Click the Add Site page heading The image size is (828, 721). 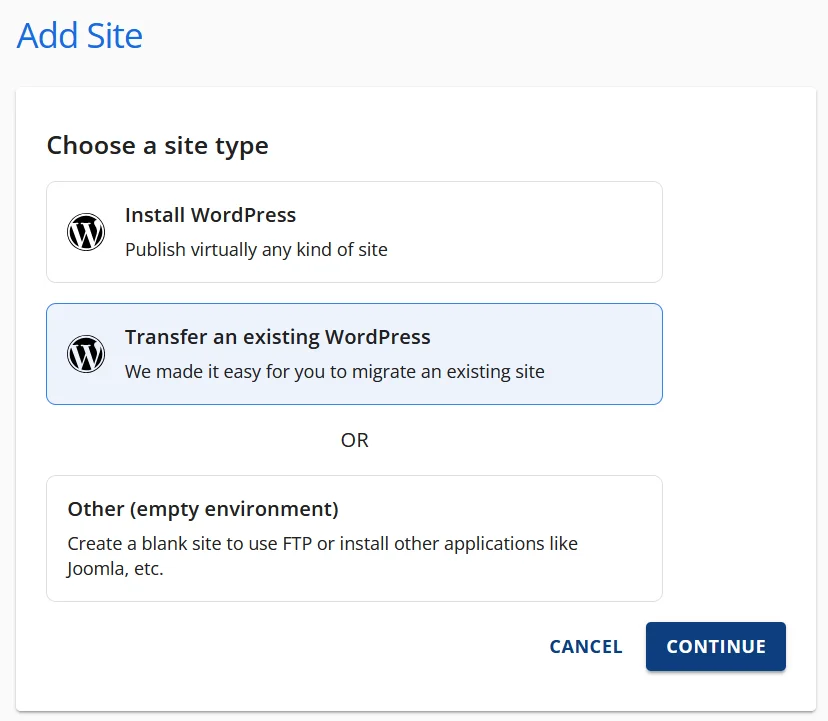pyautogui.click(x=80, y=36)
